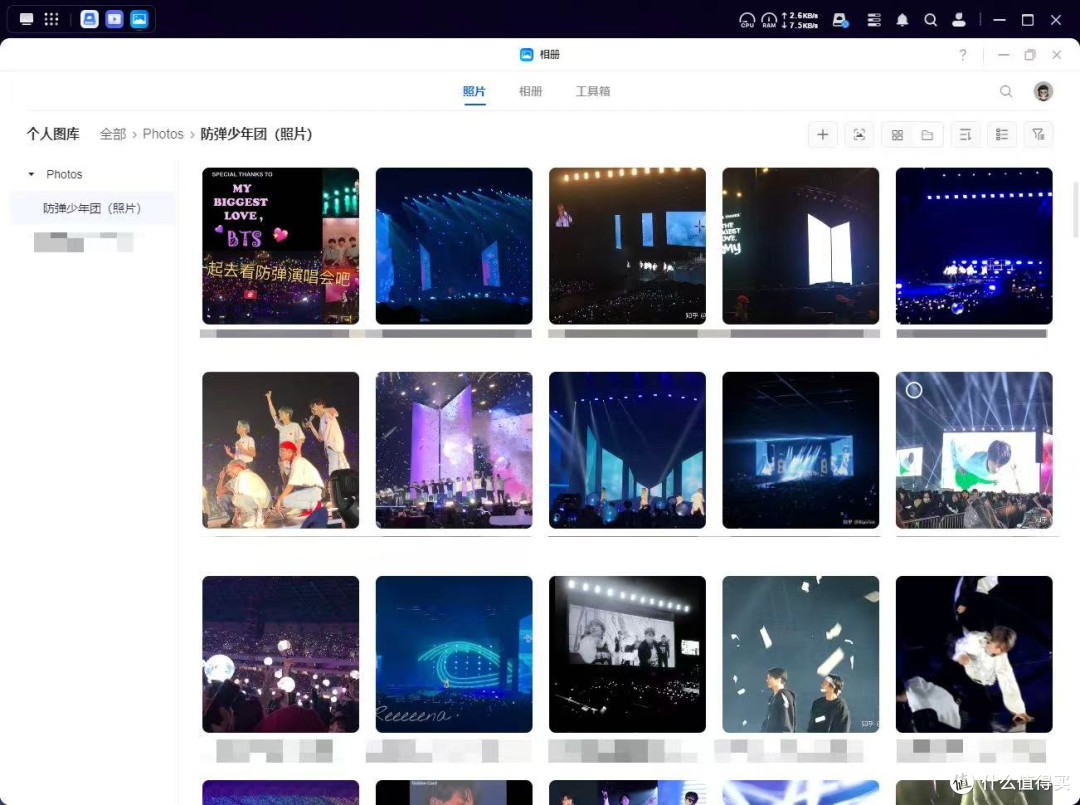Switch to the 工具箱 tab
This screenshot has width=1080, height=805.
point(593,91)
